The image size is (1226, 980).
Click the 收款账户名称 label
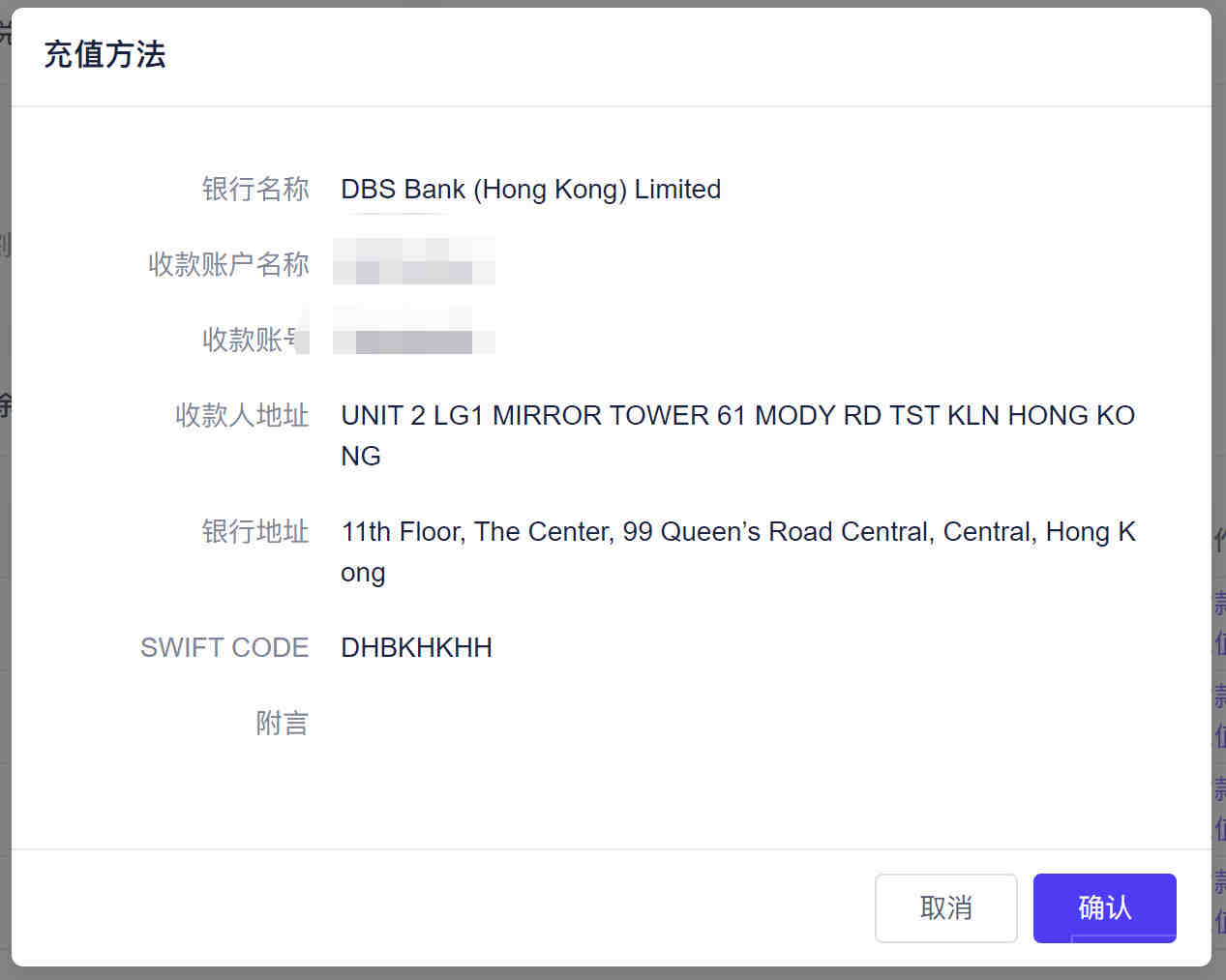(228, 264)
